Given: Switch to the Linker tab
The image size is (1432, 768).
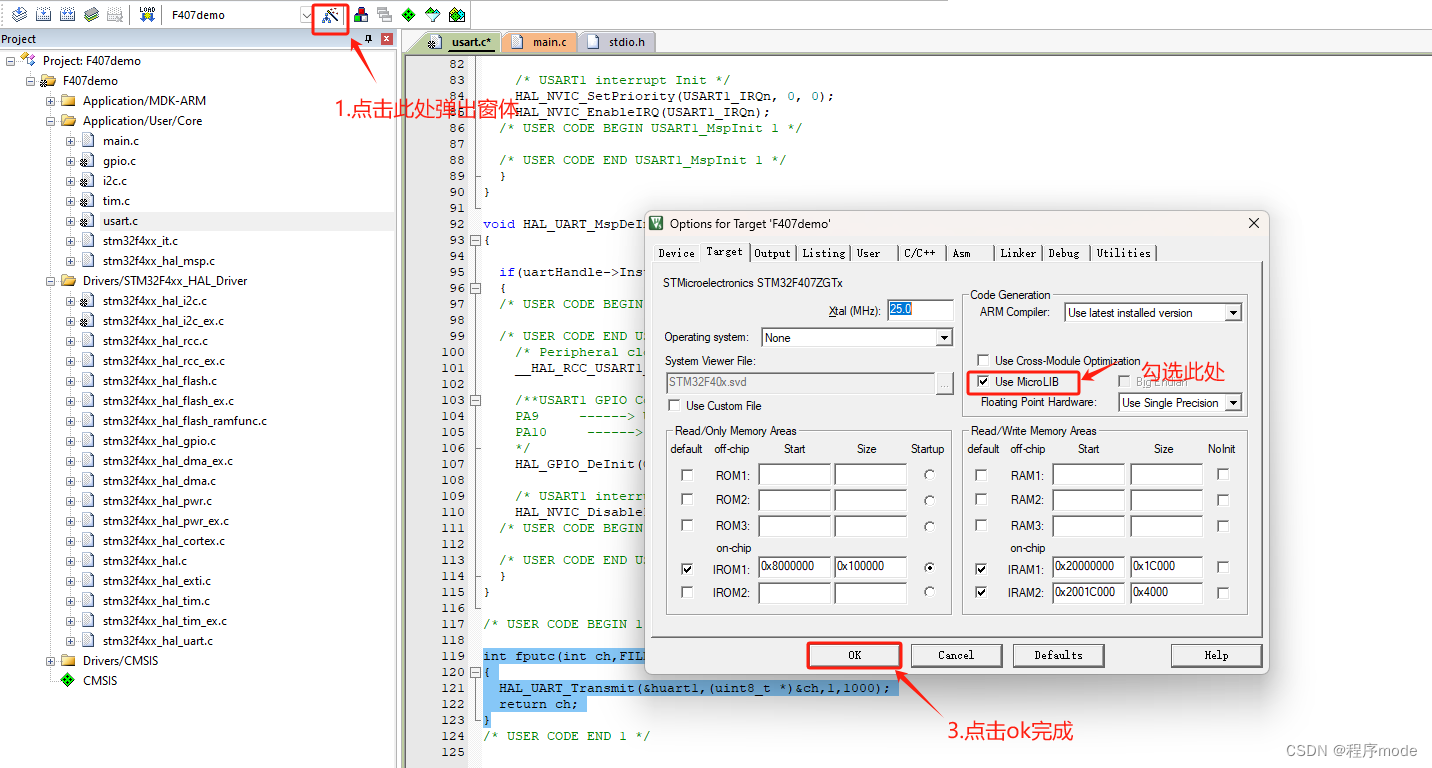Looking at the screenshot, I should click(1018, 253).
